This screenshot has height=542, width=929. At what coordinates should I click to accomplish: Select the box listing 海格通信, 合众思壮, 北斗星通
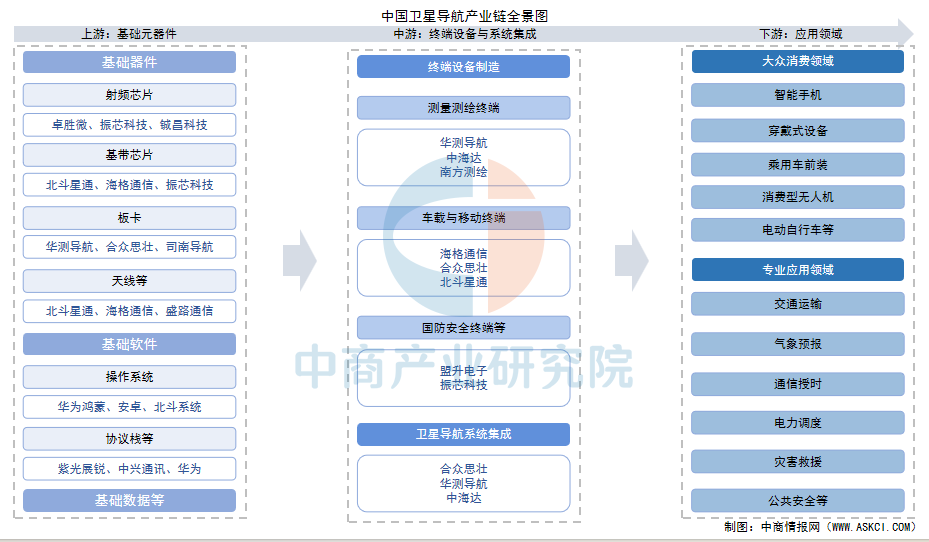pyautogui.click(x=463, y=268)
